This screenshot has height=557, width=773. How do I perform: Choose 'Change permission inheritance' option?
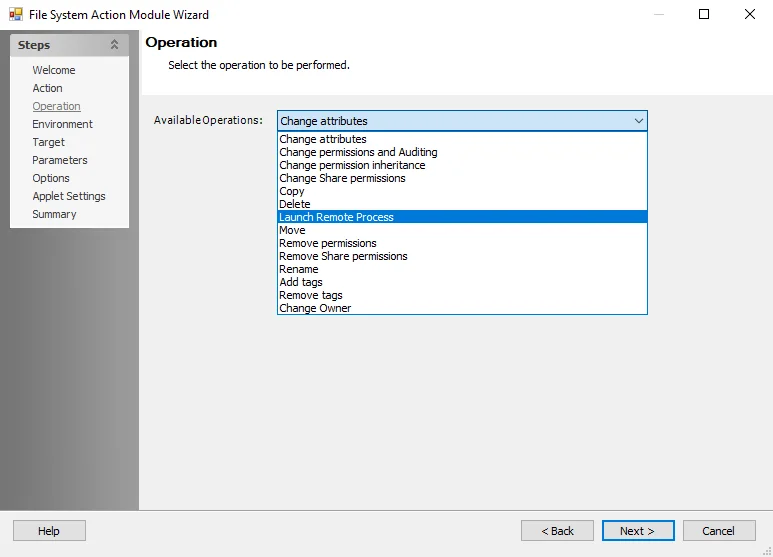click(462, 165)
